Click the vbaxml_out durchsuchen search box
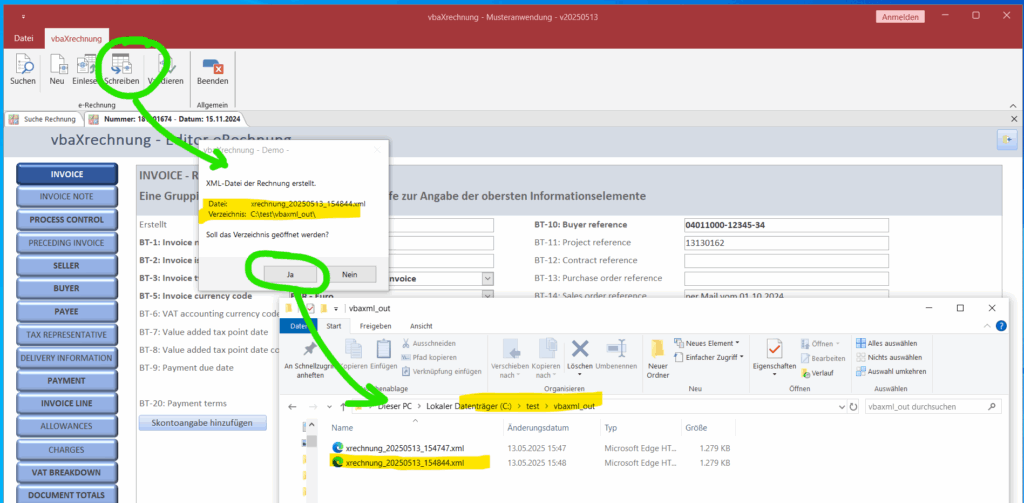This screenshot has width=1024, height=503. coord(933,406)
